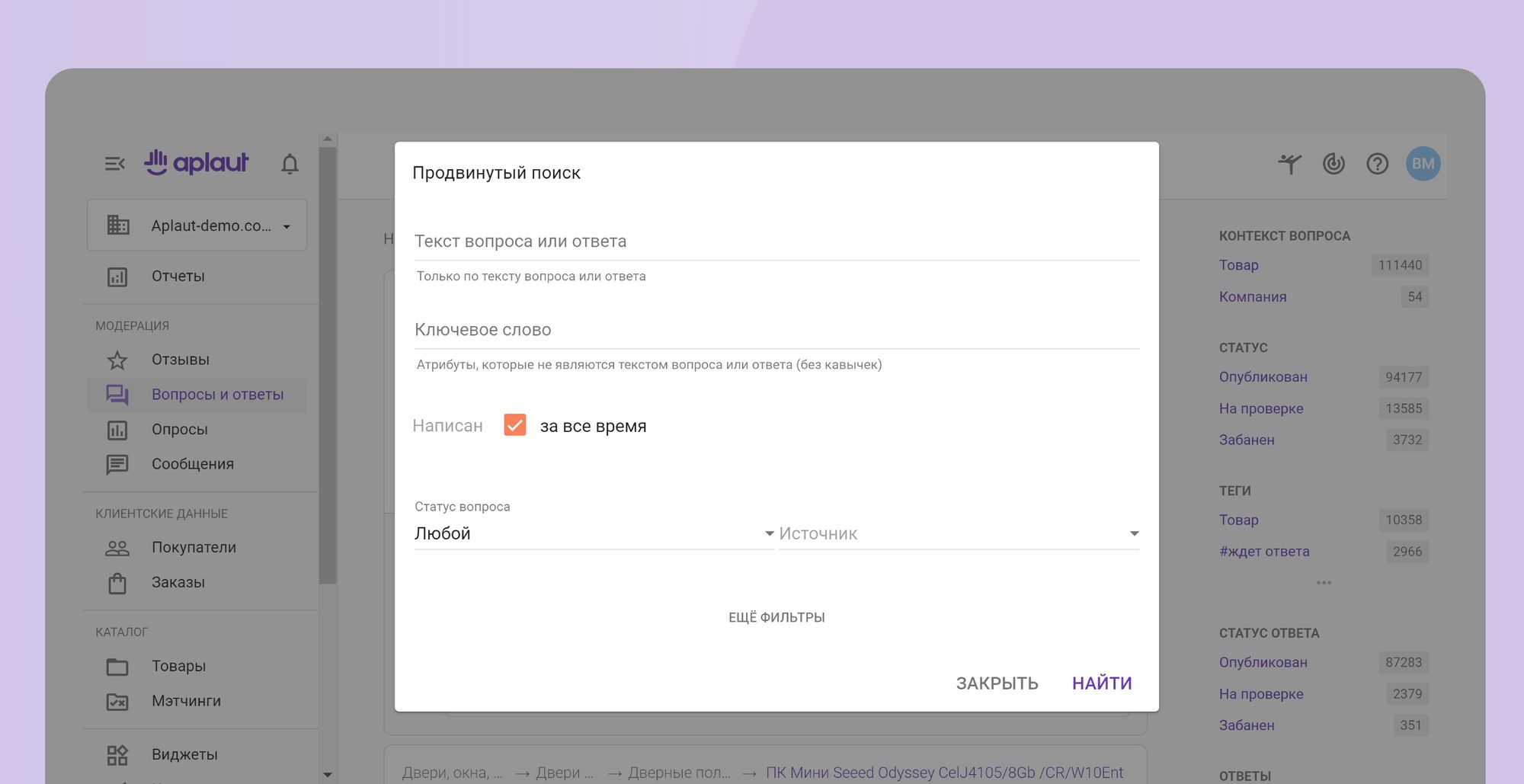This screenshot has width=1524, height=784.
Task: Click the help question mark icon
Action: click(1377, 164)
